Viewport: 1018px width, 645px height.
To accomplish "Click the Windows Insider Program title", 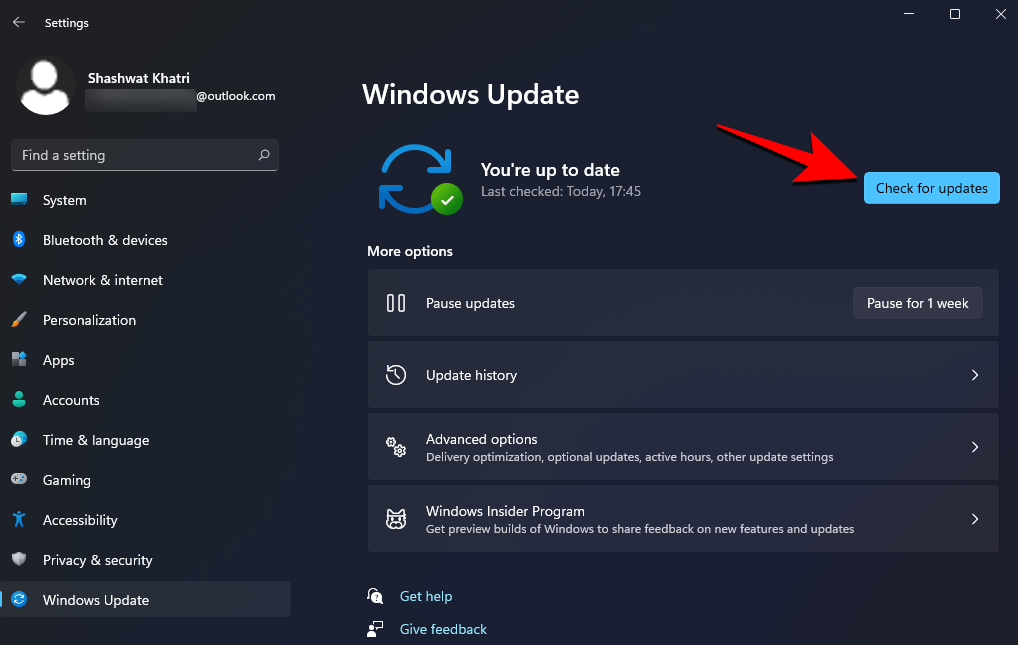I will pos(505,511).
